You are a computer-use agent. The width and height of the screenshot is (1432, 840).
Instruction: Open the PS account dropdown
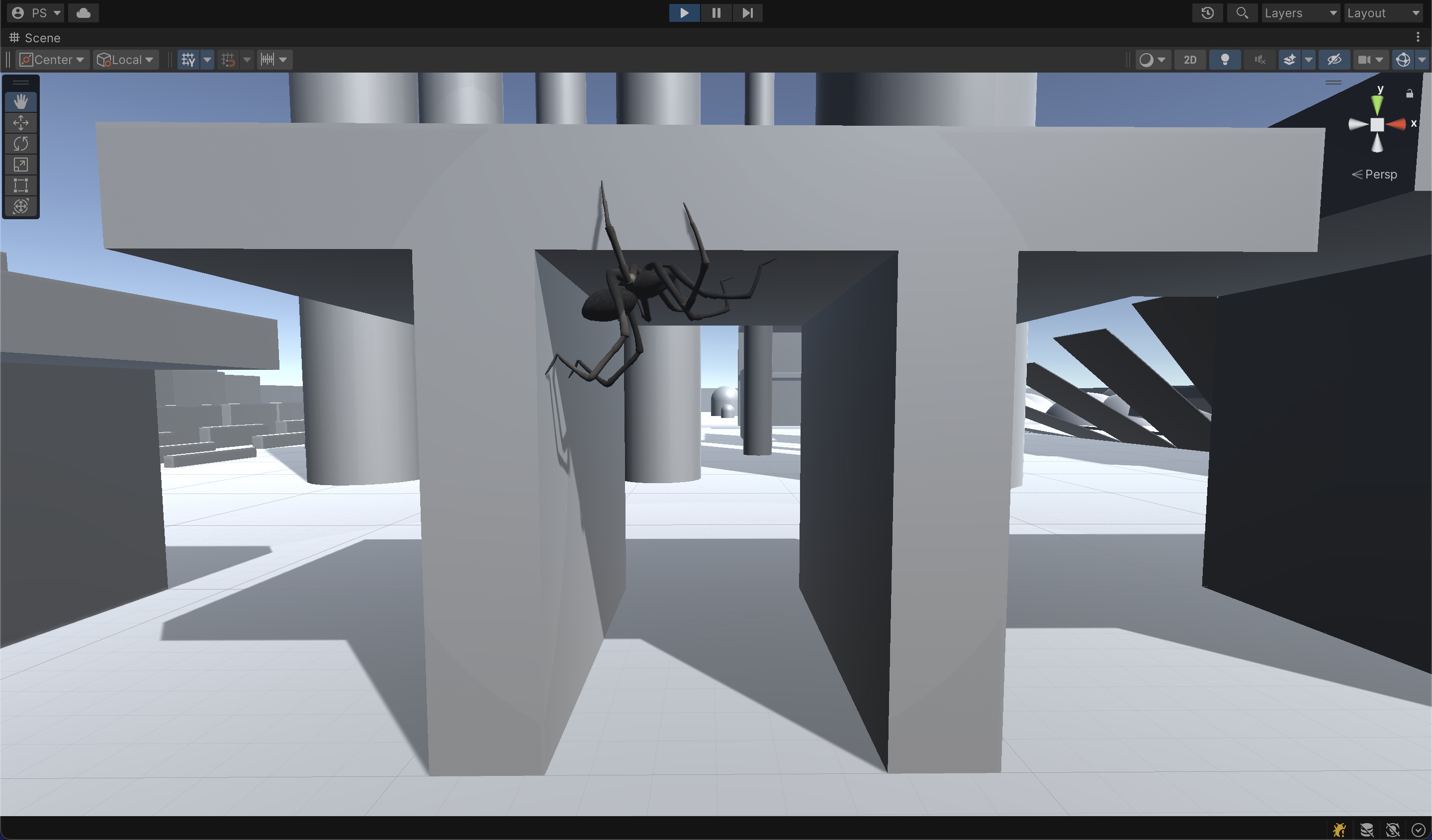(x=35, y=12)
